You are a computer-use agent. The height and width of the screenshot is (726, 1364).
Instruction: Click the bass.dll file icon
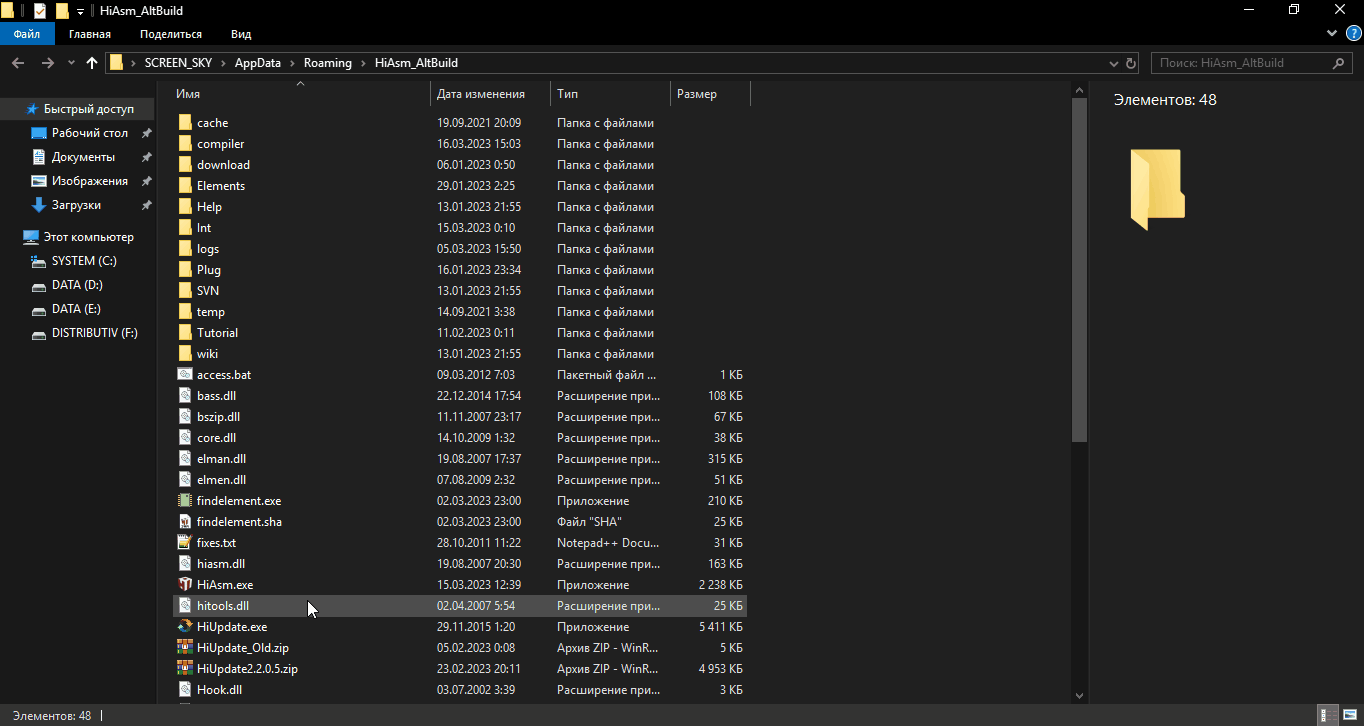(x=184, y=396)
